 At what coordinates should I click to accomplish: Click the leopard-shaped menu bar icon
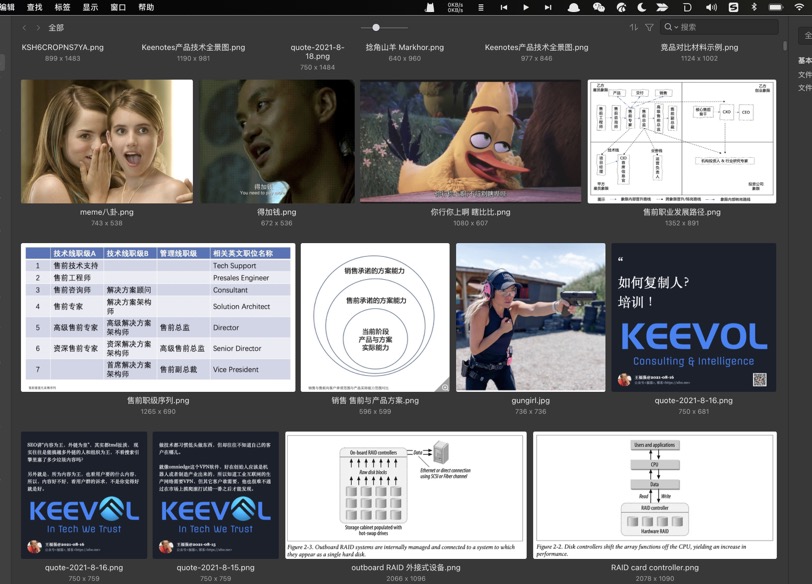[621, 7]
